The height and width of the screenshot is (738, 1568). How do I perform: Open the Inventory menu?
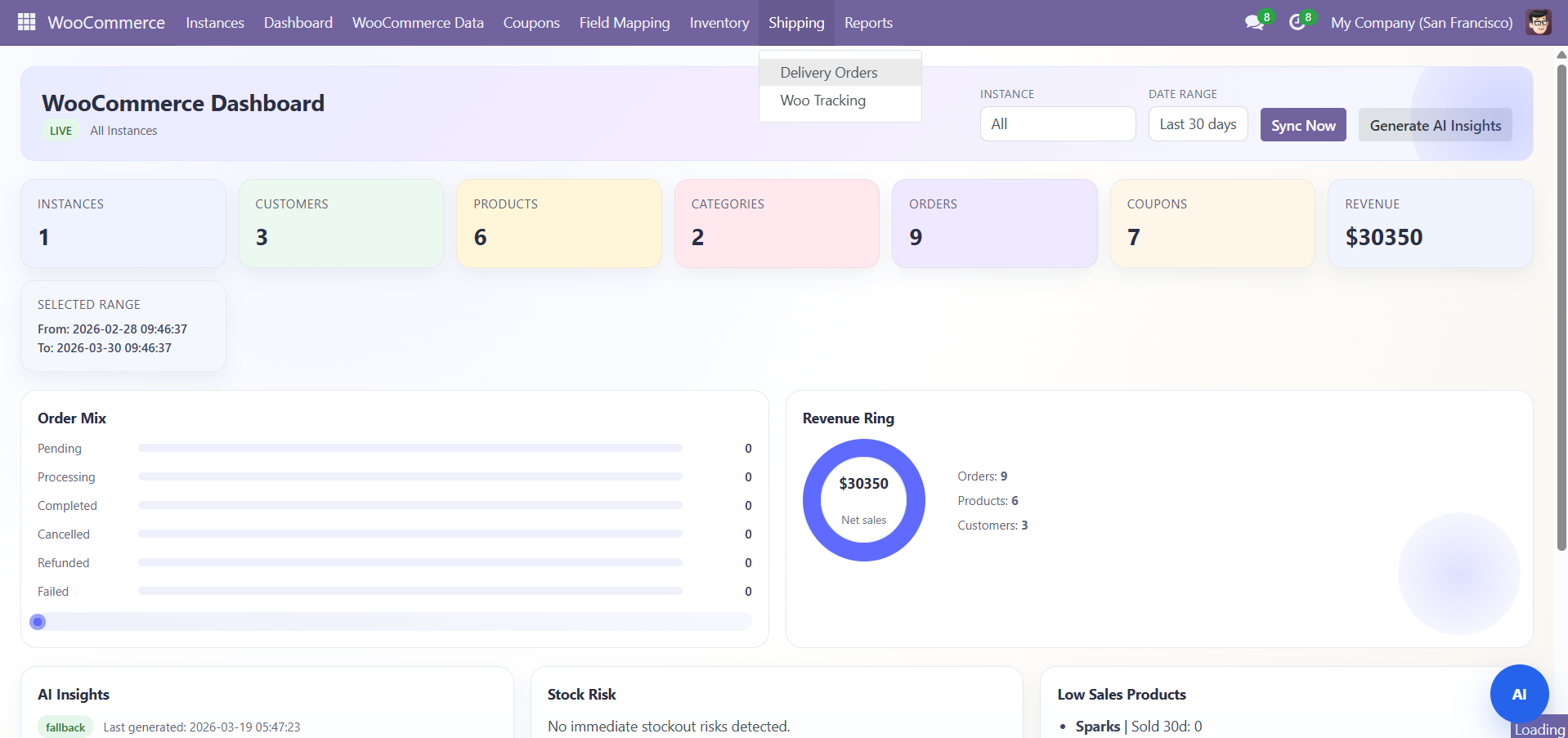[x=719, y=23]
